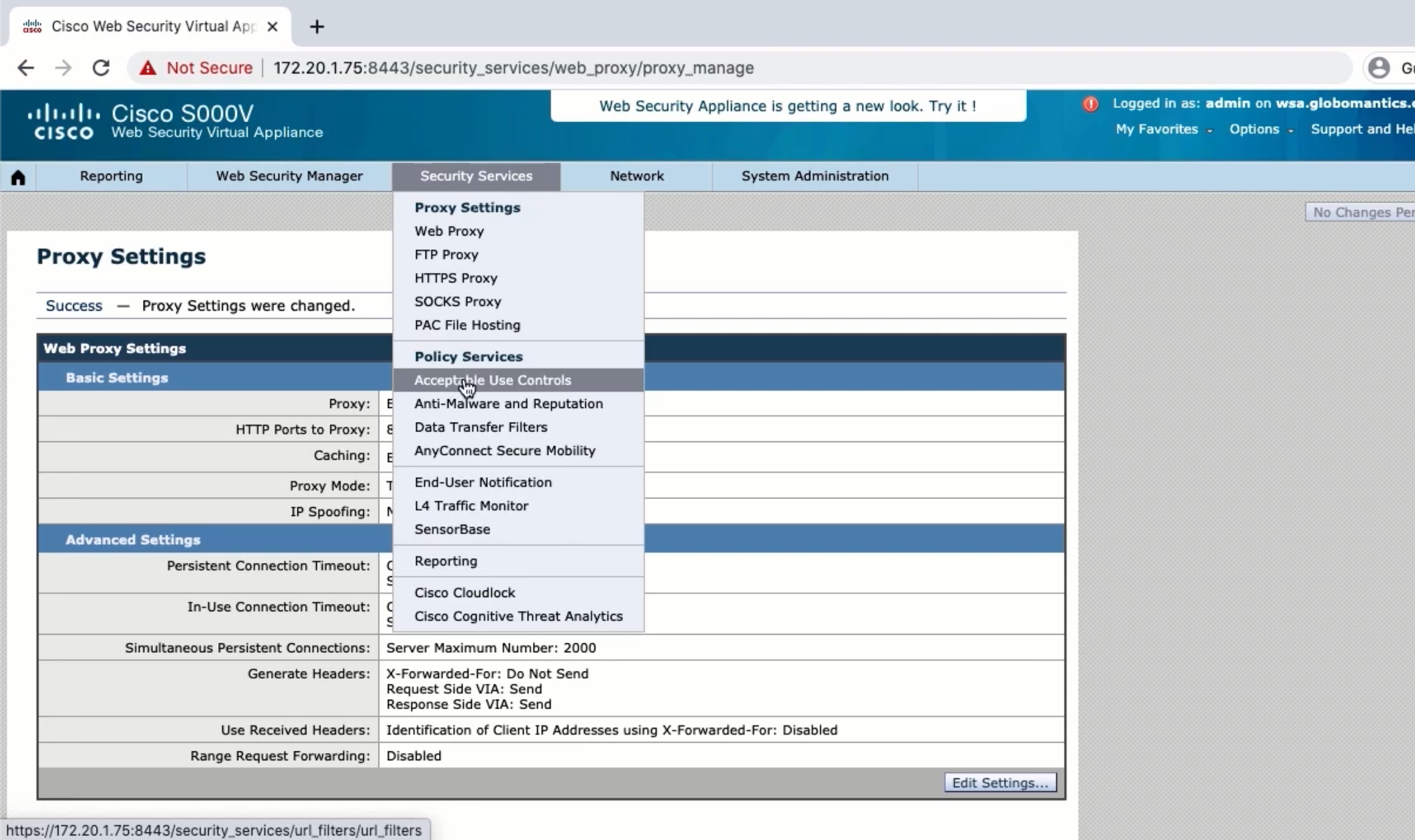Click the Range Request Forwarding 'Disabled' value
Image resolution: width=1415 pixels, height=840 pixels.
pos(414,755)
